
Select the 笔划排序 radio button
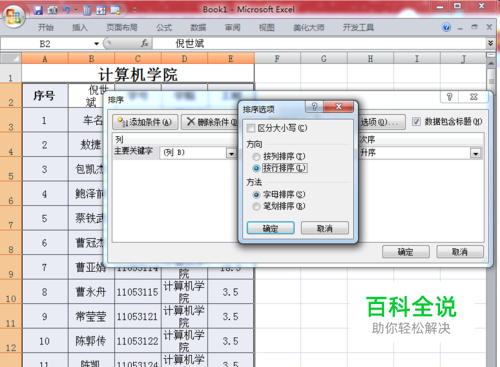click(256, 206)
